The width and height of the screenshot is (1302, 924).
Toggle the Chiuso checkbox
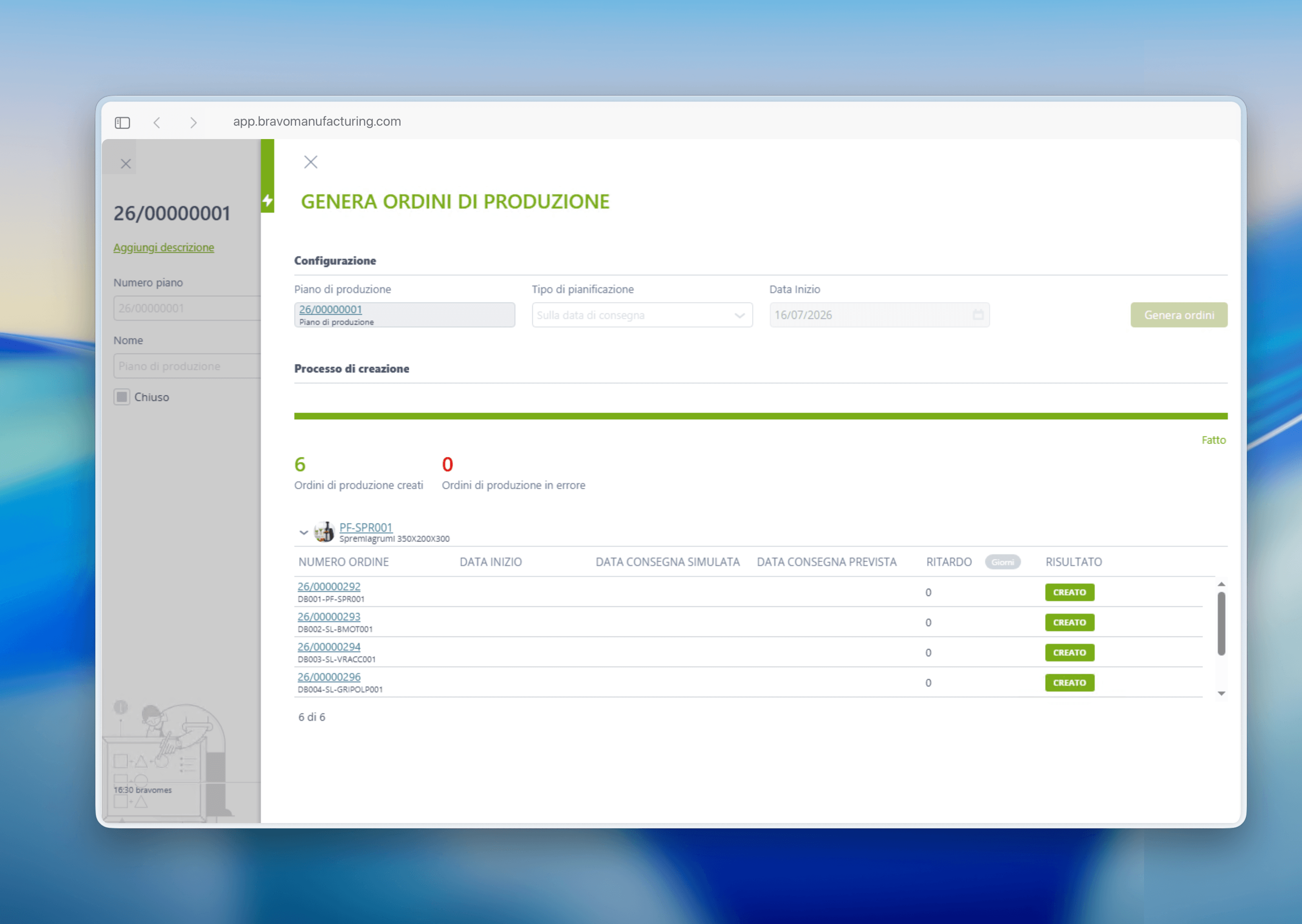(x=122, y=397)
